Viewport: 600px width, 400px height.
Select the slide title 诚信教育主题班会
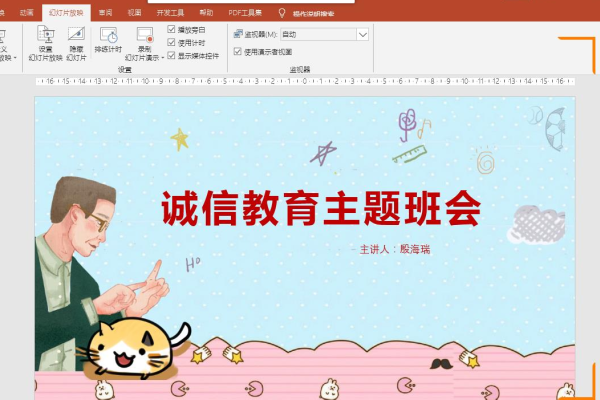pyautogui.click(x=320, y=210)
